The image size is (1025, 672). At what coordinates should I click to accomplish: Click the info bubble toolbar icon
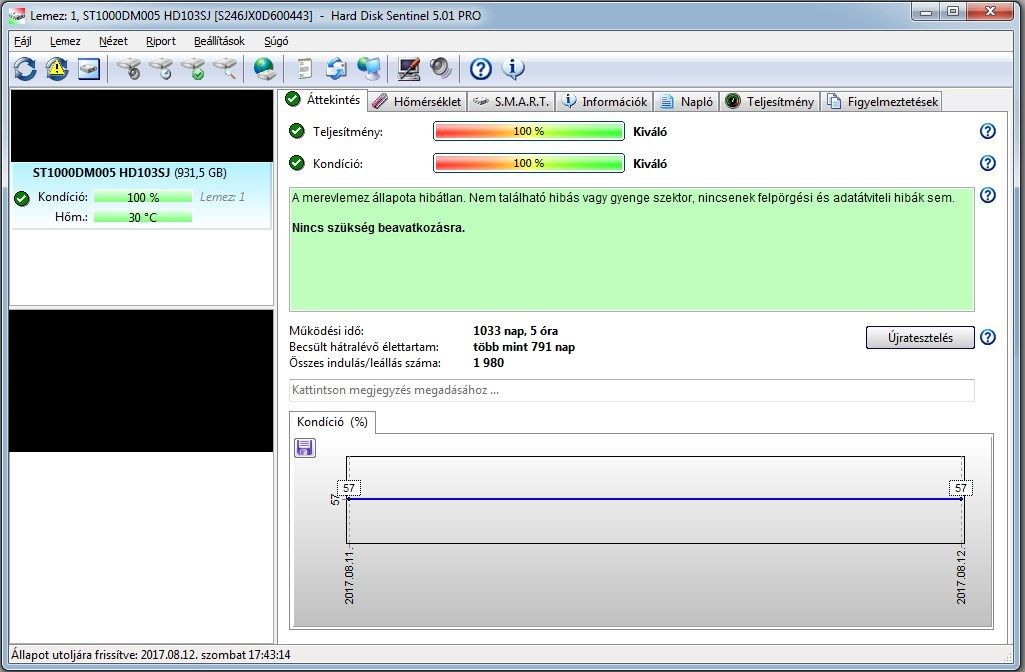[x=513, y=69]
